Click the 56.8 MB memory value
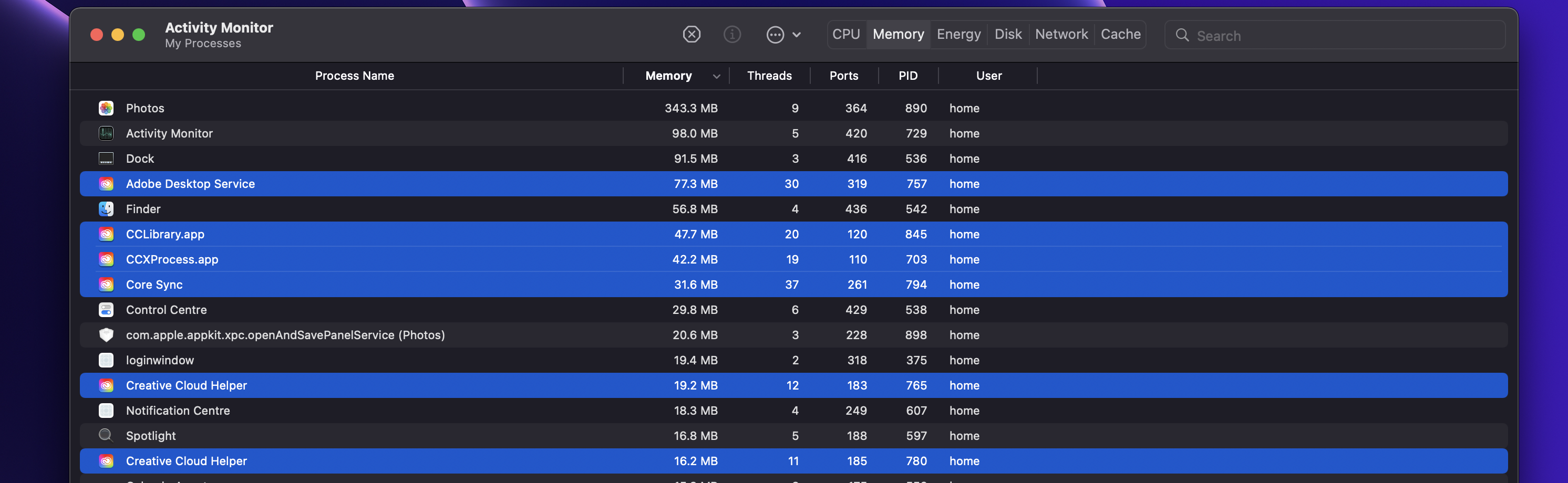Viewport: 1568px width, 483px height. (x=695, y=209)
